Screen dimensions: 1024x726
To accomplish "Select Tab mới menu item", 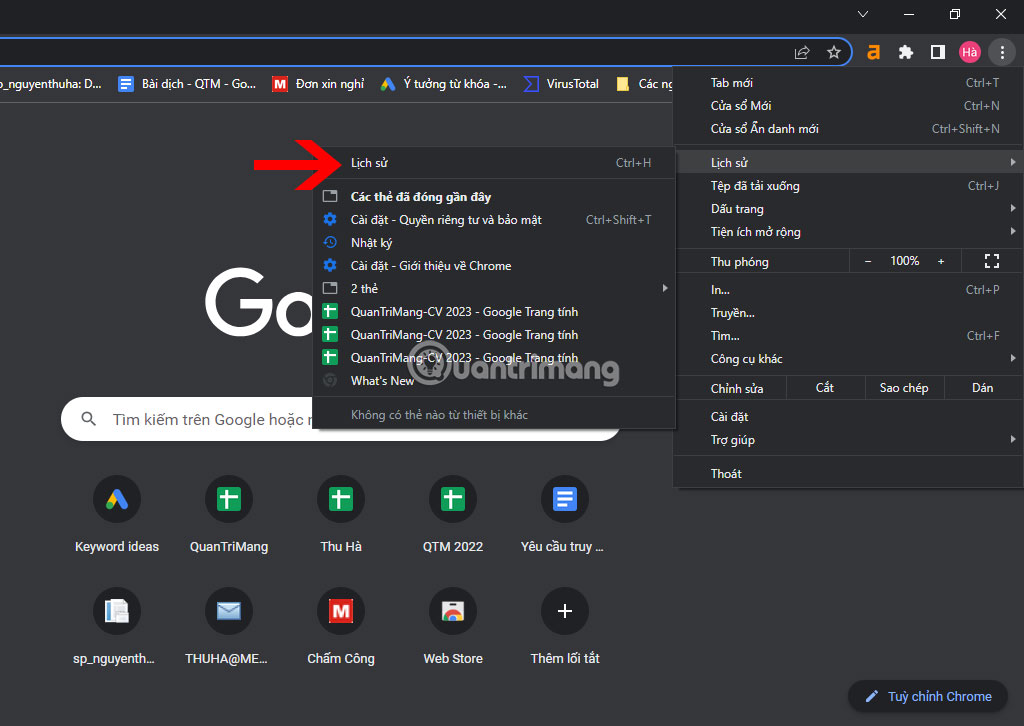I will 848,83.
